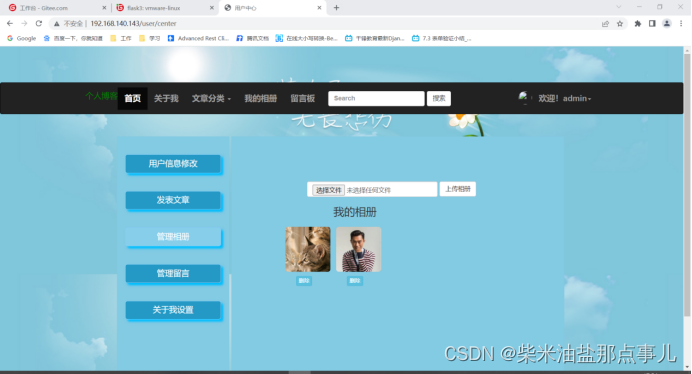Click the cat photo thumbnail
Viewport: 692px width, 374px height.
tap(308, 249)
